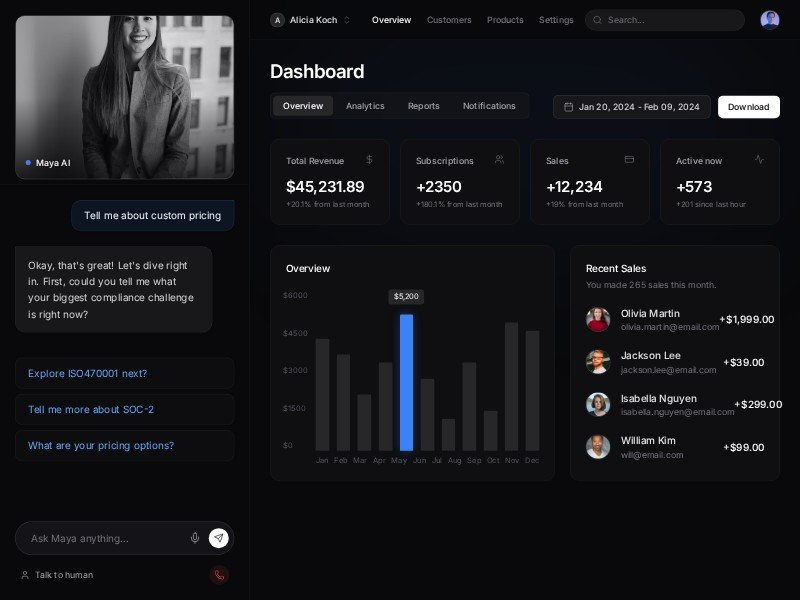Viewport: 800px width, 600px height.
Task: Open the user profile avatar at top right
Action: [x=769, y=20]
